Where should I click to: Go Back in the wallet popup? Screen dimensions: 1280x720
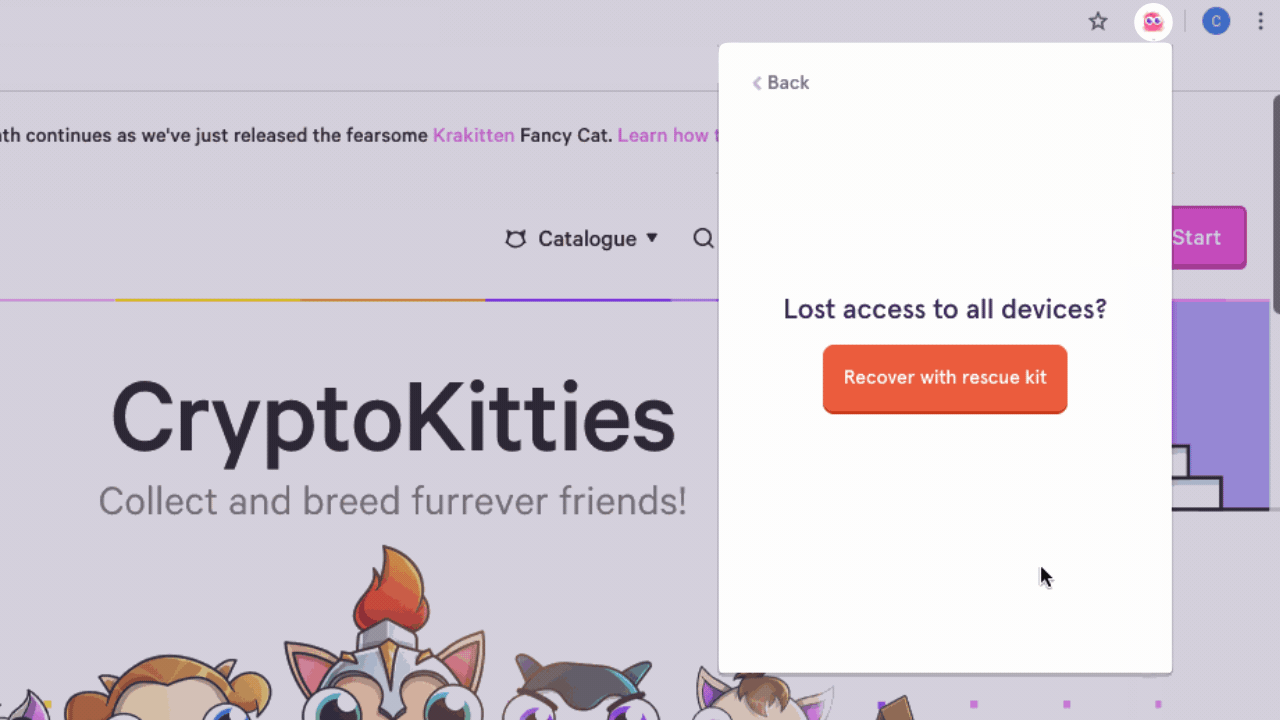pos(780,83)
